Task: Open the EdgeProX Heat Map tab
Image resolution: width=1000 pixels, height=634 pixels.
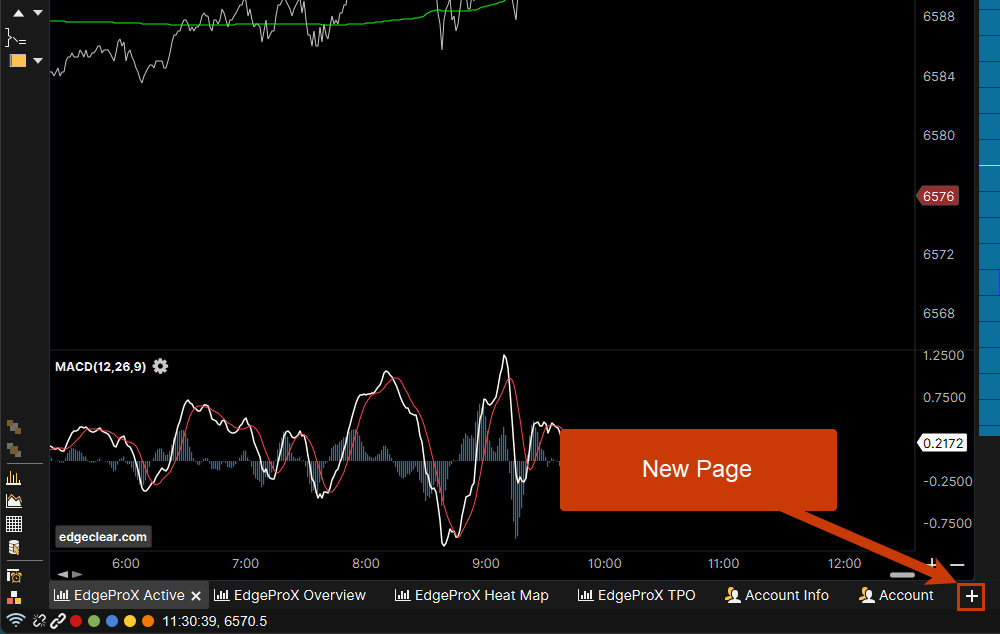Action: pyautogui.click(x=472, y=595)
